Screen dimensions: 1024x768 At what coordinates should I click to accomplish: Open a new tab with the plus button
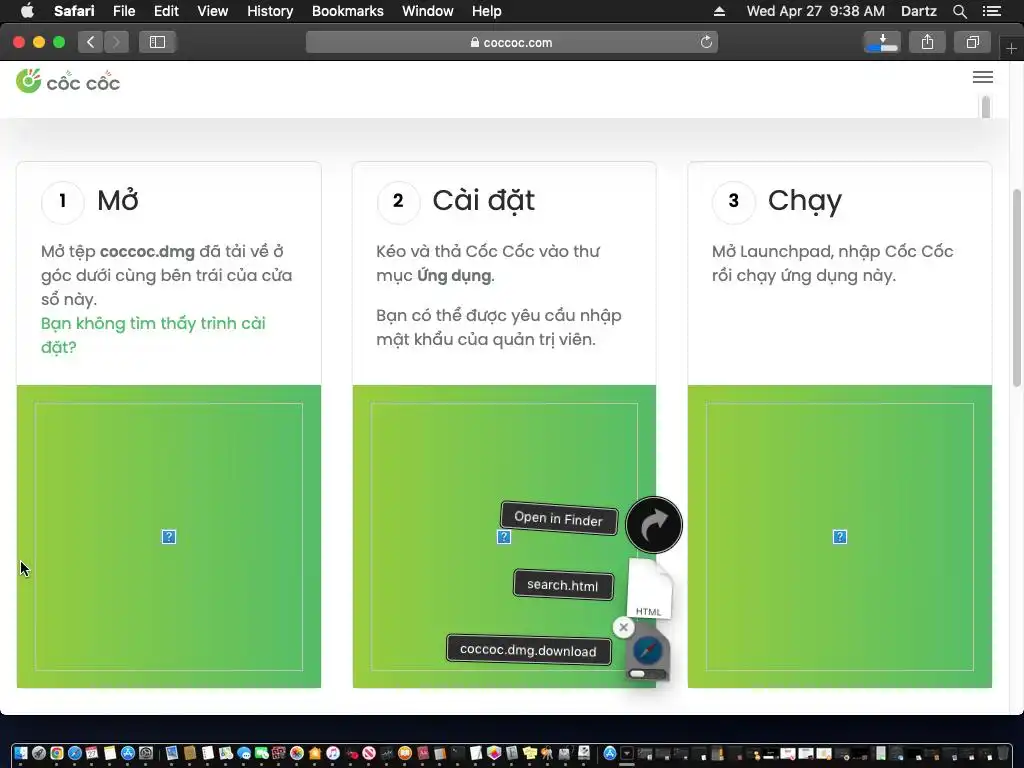click(1011, 48)
